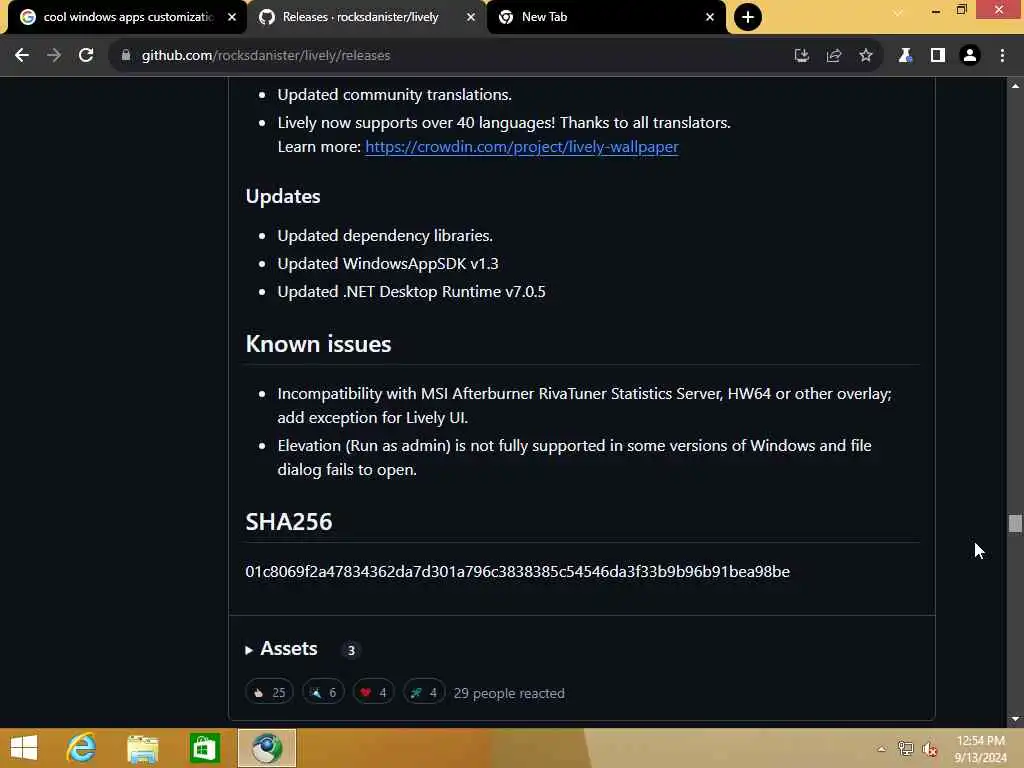Bookmark this page with the star icon
Screen dimensions: 1024x768
[x=865, y=56]
